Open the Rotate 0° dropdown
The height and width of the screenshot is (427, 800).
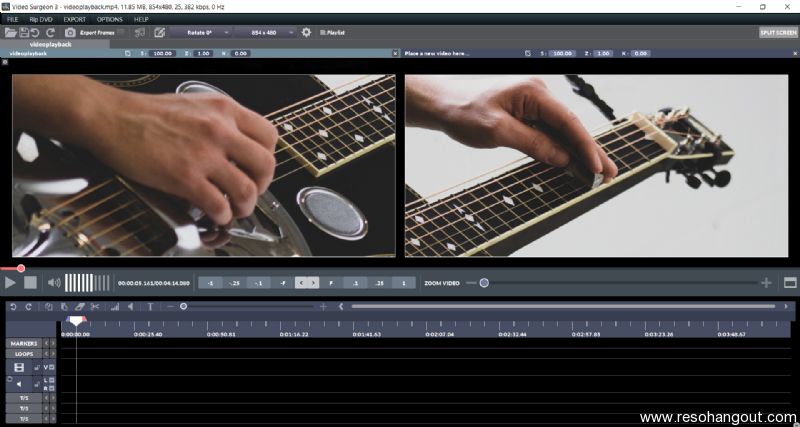[x=201, y=33]
